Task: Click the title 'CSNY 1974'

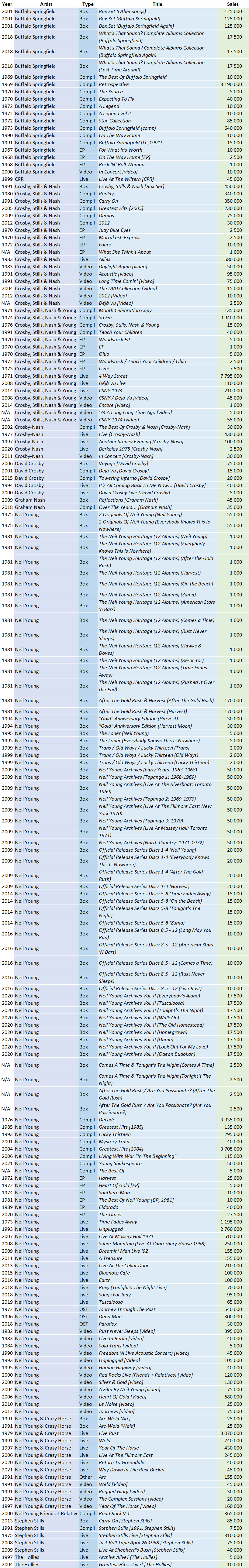Action: (111, 391)
